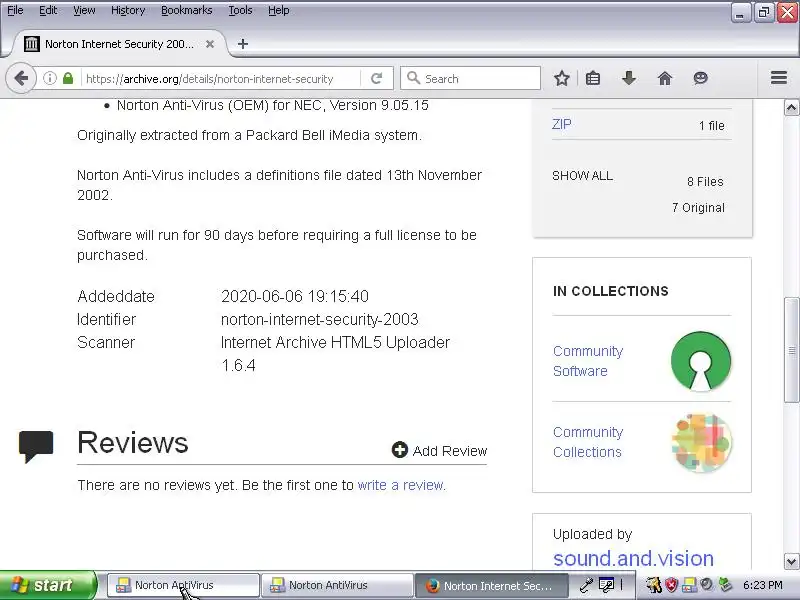Follow the write a review link

point(402,485)
